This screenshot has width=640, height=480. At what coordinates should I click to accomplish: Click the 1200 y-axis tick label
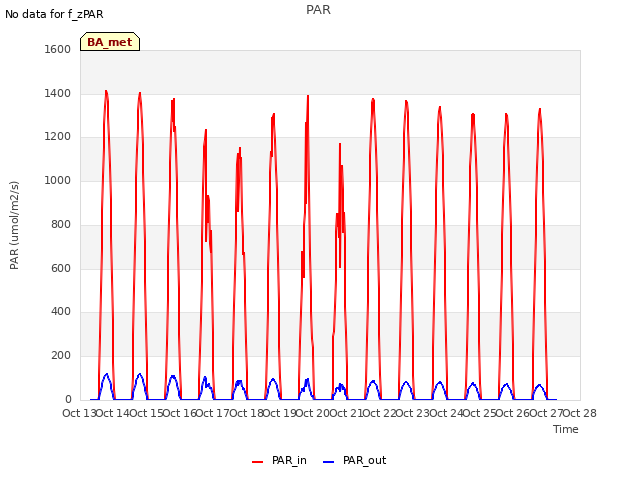pyautogui.click(x=58, y=136)
